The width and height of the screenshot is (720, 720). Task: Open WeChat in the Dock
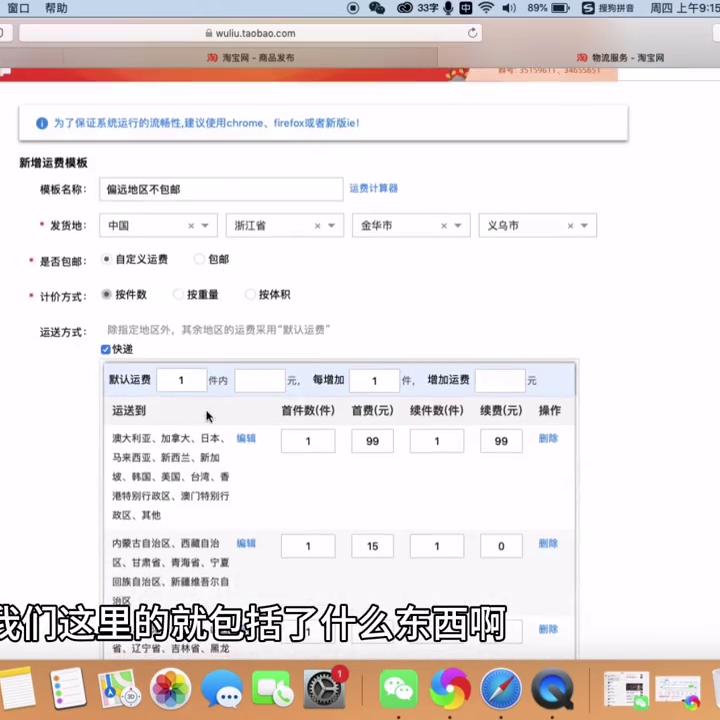coord(399,688)
